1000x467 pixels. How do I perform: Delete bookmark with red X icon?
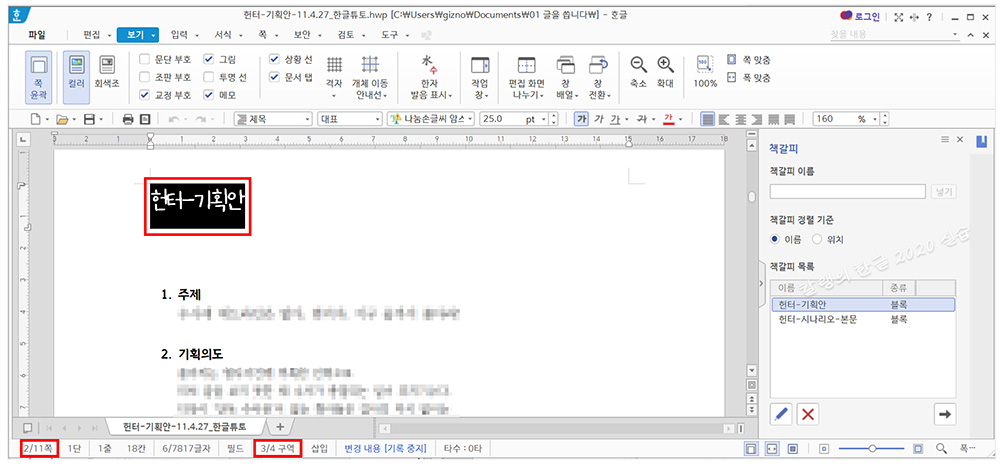click(x=808, y=413)
